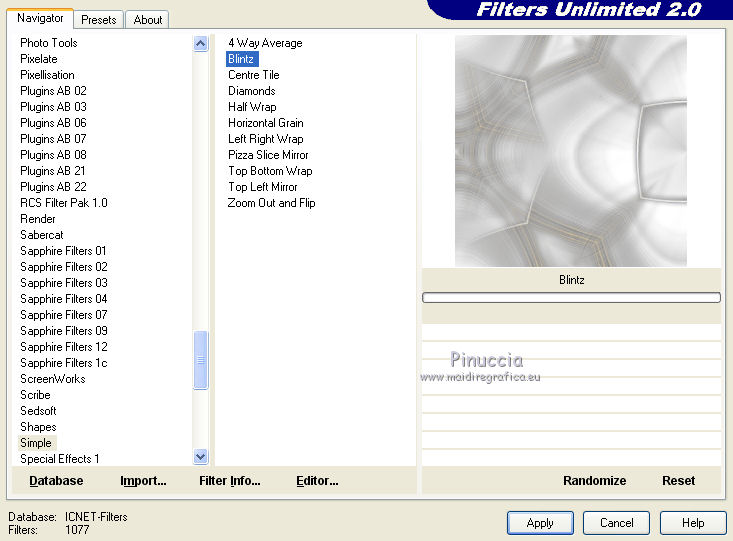The height and width of the screenshot is (541, 733).
Task: Select the Sapphire Filters 1c category
Action: (x=64, y=363)
